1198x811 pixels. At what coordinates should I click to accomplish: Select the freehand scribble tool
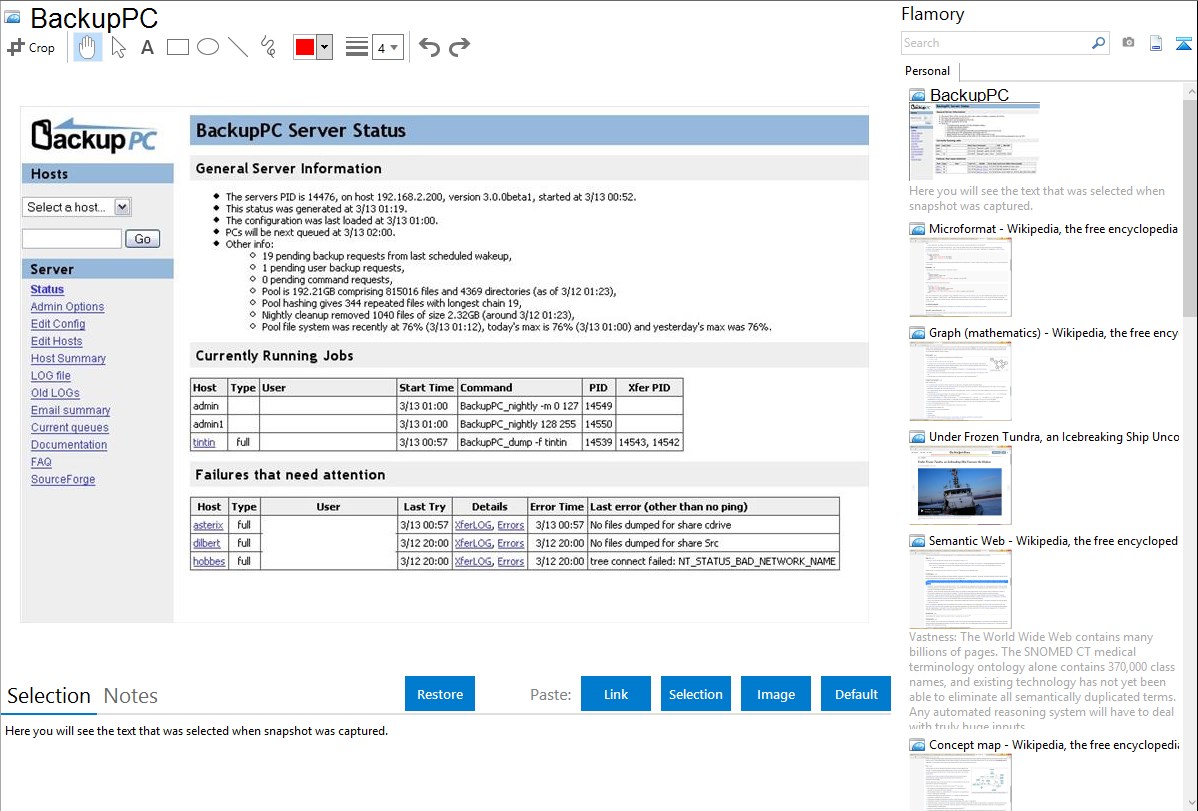click(268, 47)
